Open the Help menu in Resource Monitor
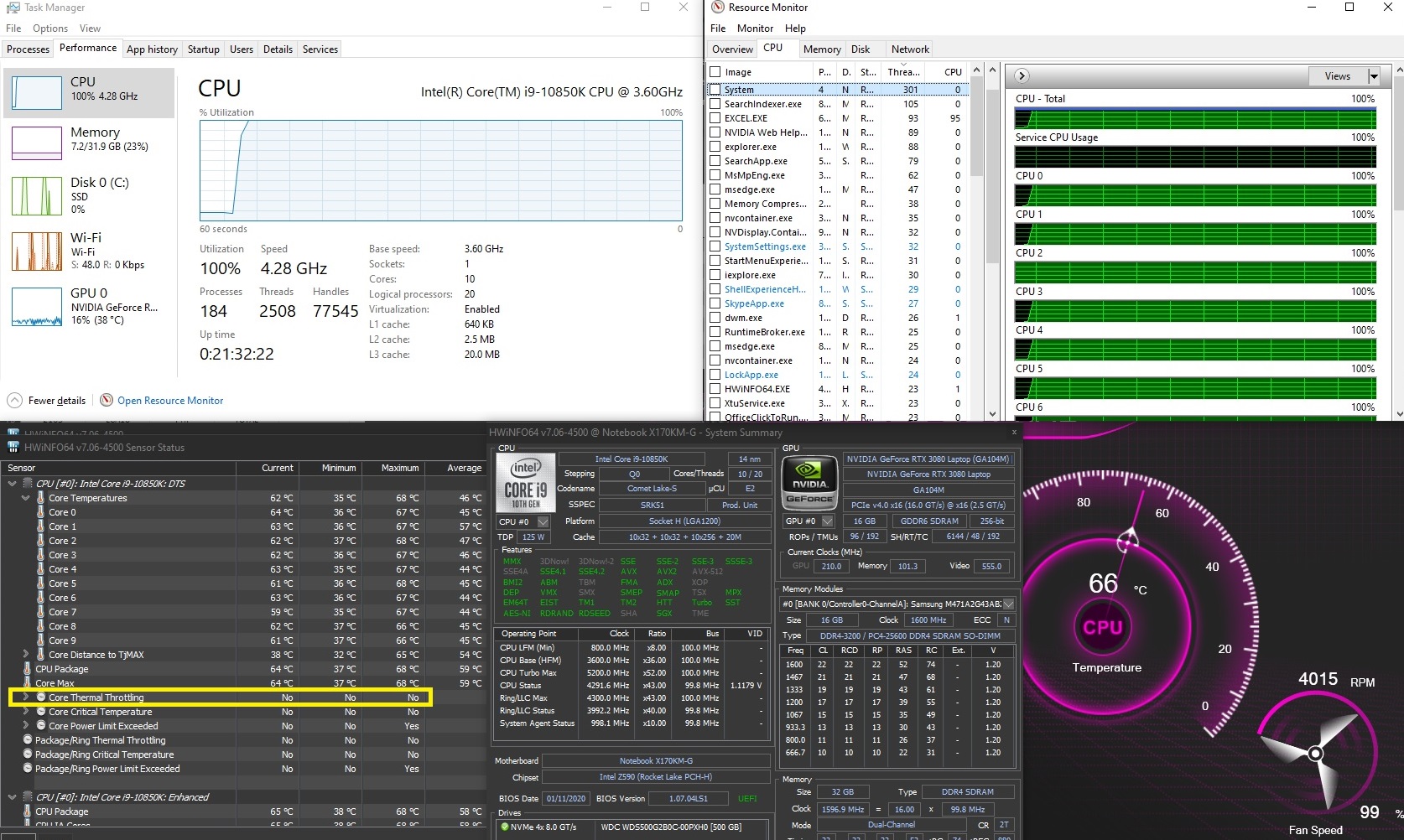Viewport: 1404px width, 840px height. [x=795, y=29]
